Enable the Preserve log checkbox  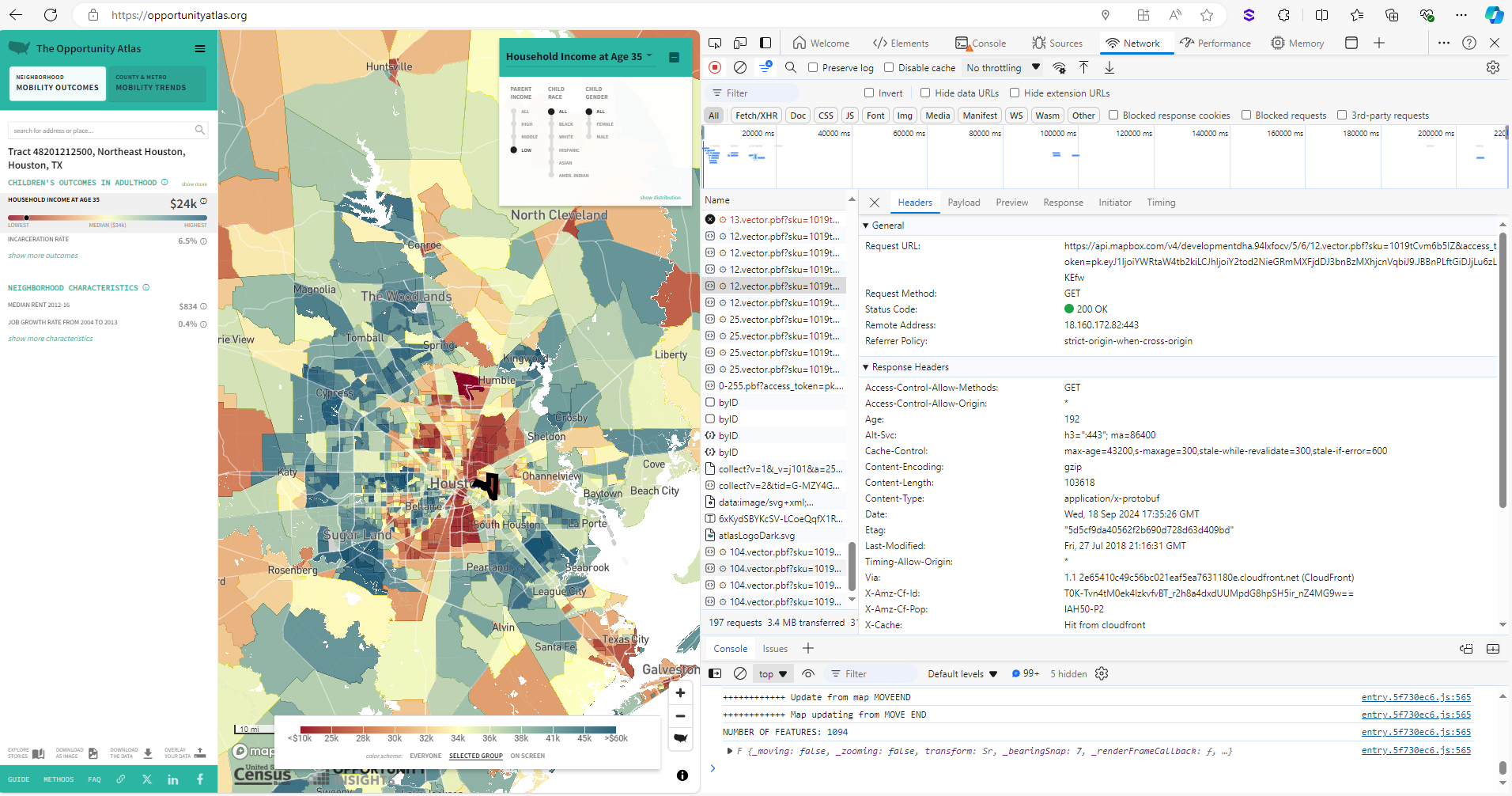point(811,67)
